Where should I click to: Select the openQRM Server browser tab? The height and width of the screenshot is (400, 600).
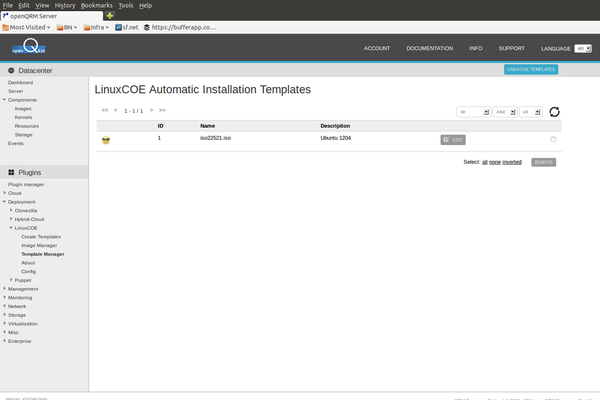click(52, 16)
